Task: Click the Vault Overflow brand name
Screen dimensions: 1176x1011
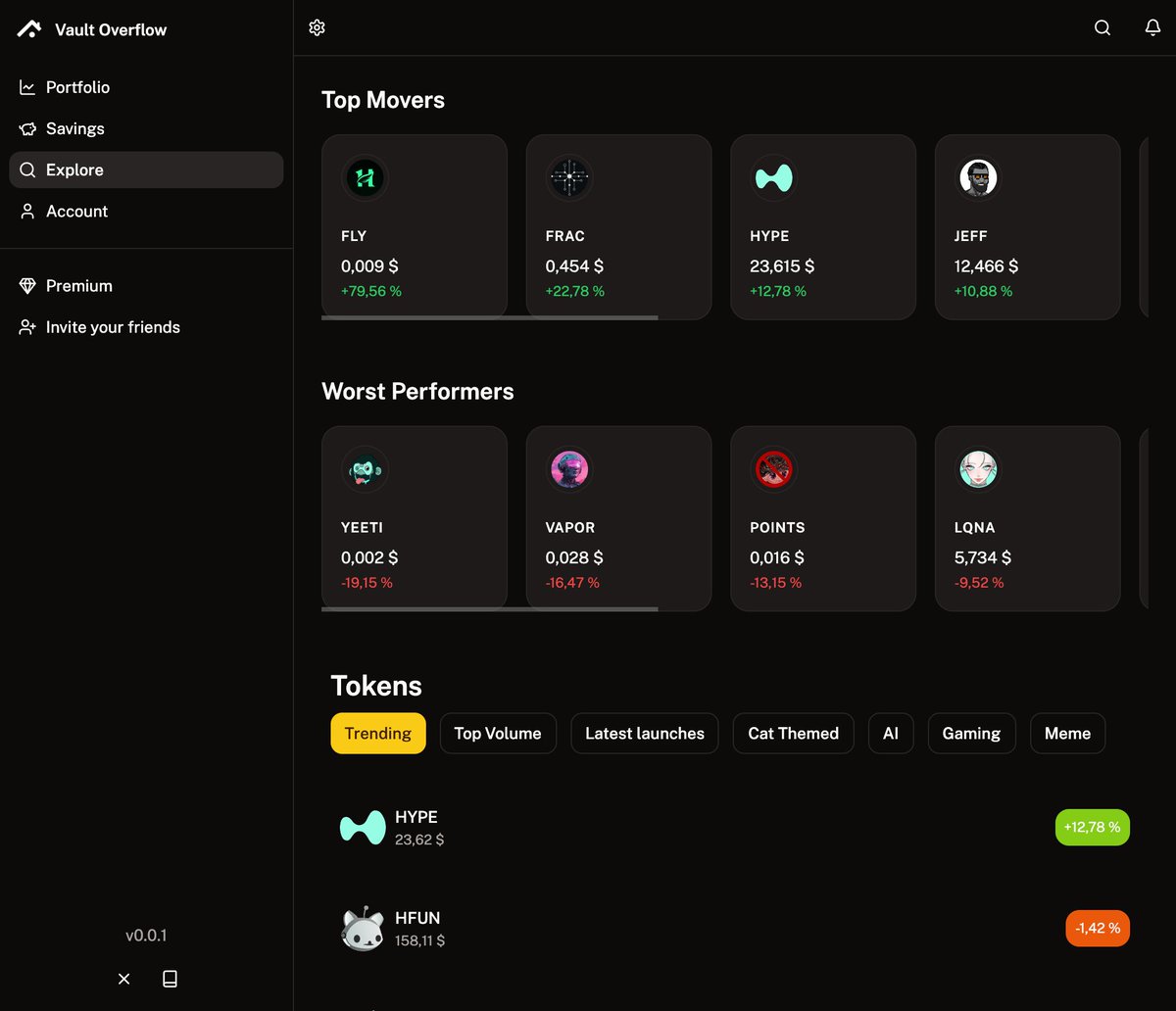Action: click(x=111, y=29)
